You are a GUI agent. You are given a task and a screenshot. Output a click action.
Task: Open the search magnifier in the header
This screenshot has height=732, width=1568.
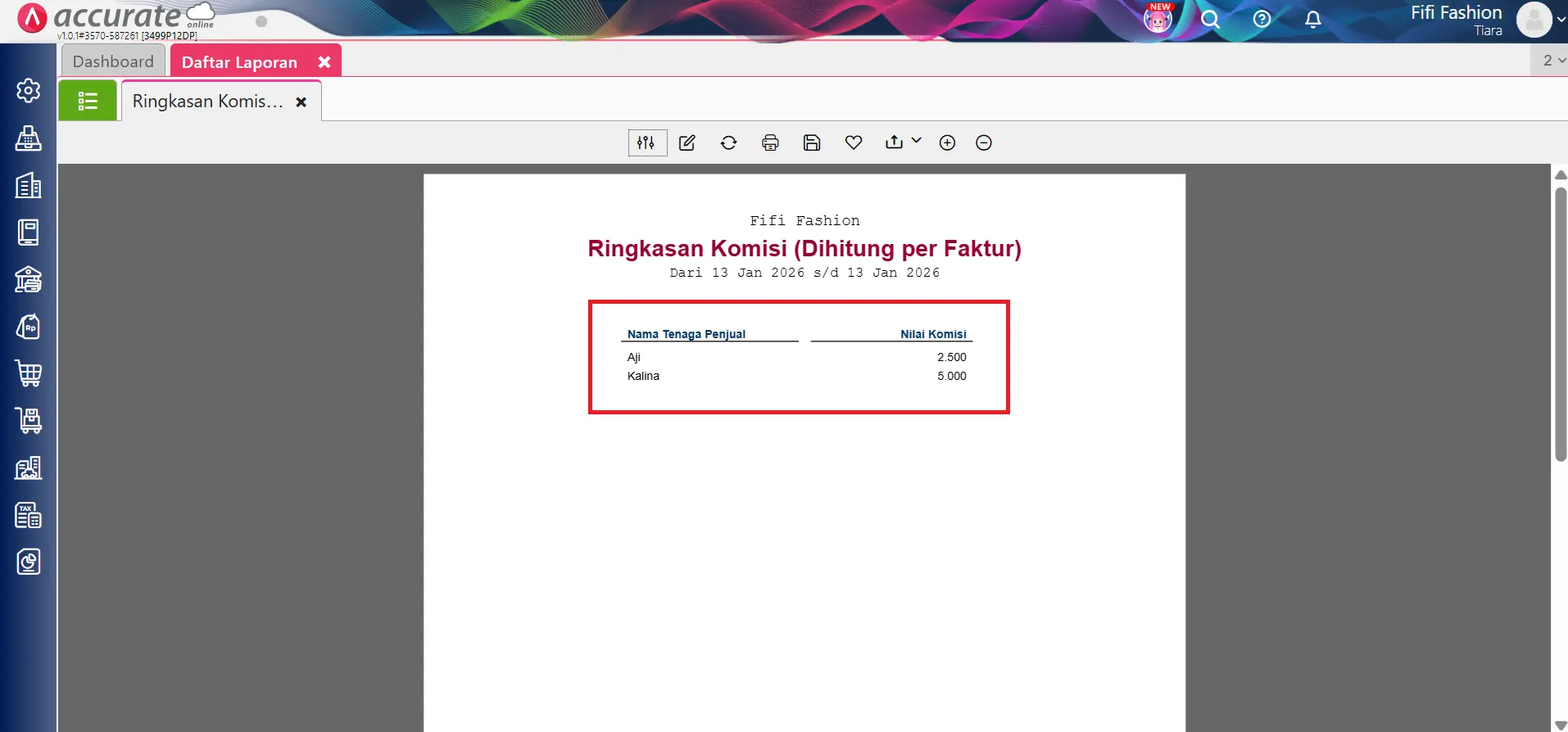(x=1210, y=19)
